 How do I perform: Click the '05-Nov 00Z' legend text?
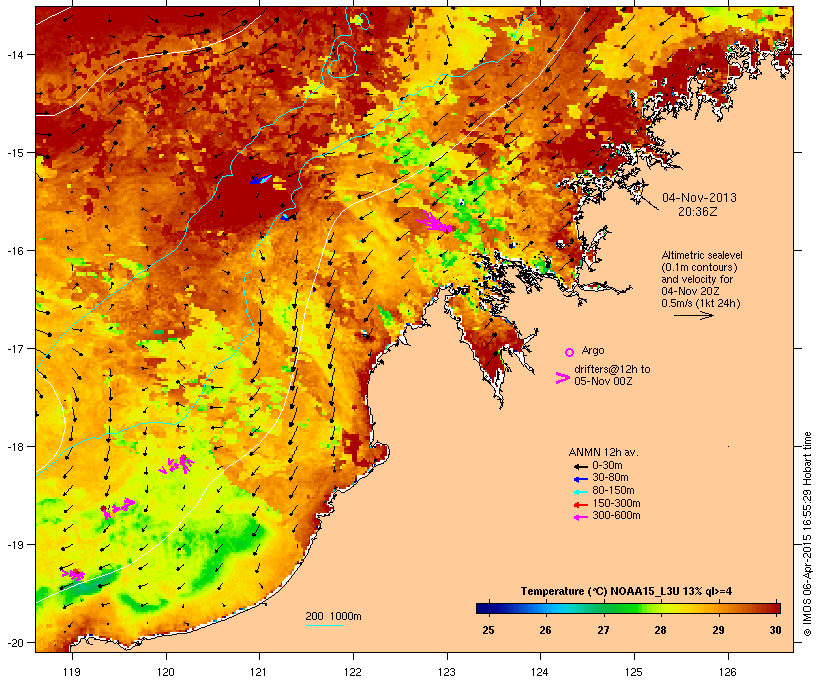[603, 381]
